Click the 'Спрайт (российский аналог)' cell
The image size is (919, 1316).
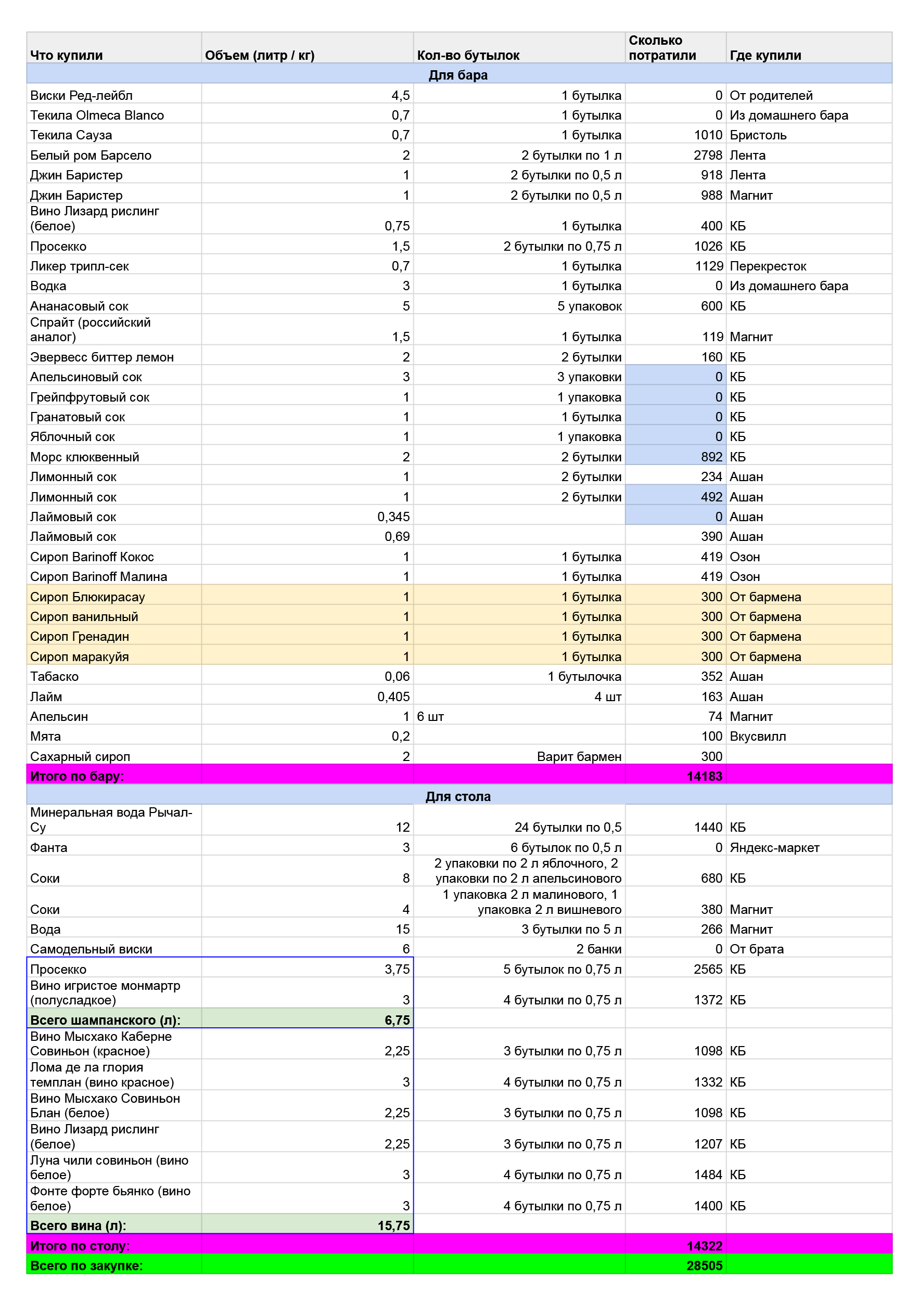tap(114, 330)
